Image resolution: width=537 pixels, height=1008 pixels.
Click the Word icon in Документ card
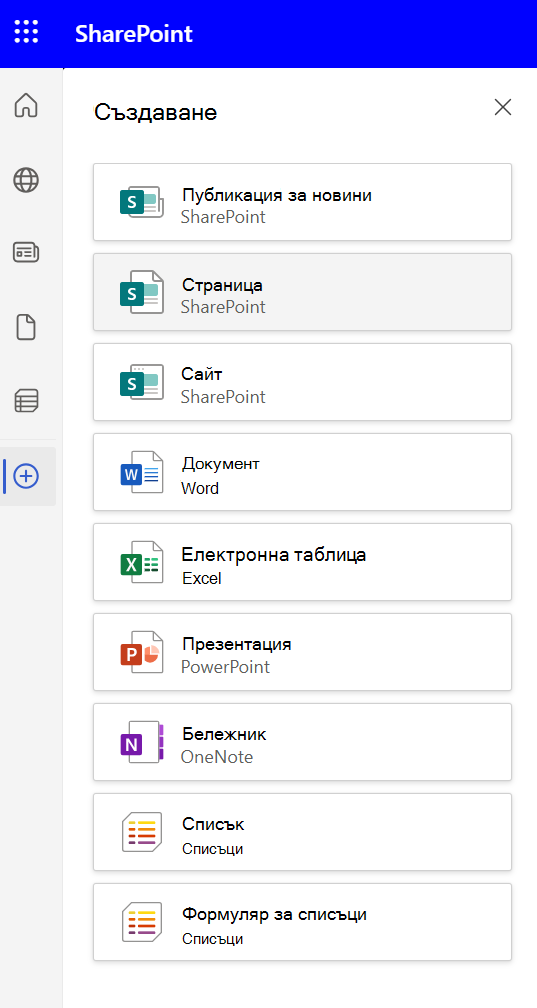click(141, 472)
